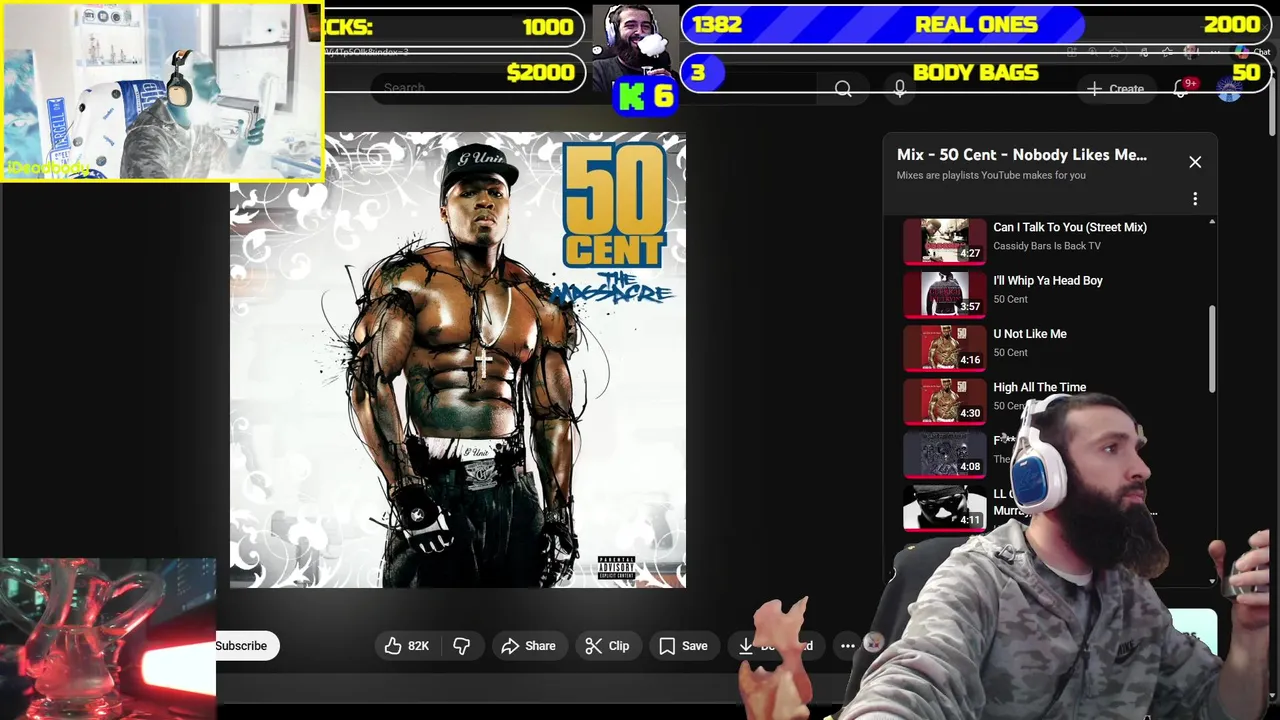Select U Not Like Me track
Screen dimensions: 1280x720
(x=1029, y=334)
